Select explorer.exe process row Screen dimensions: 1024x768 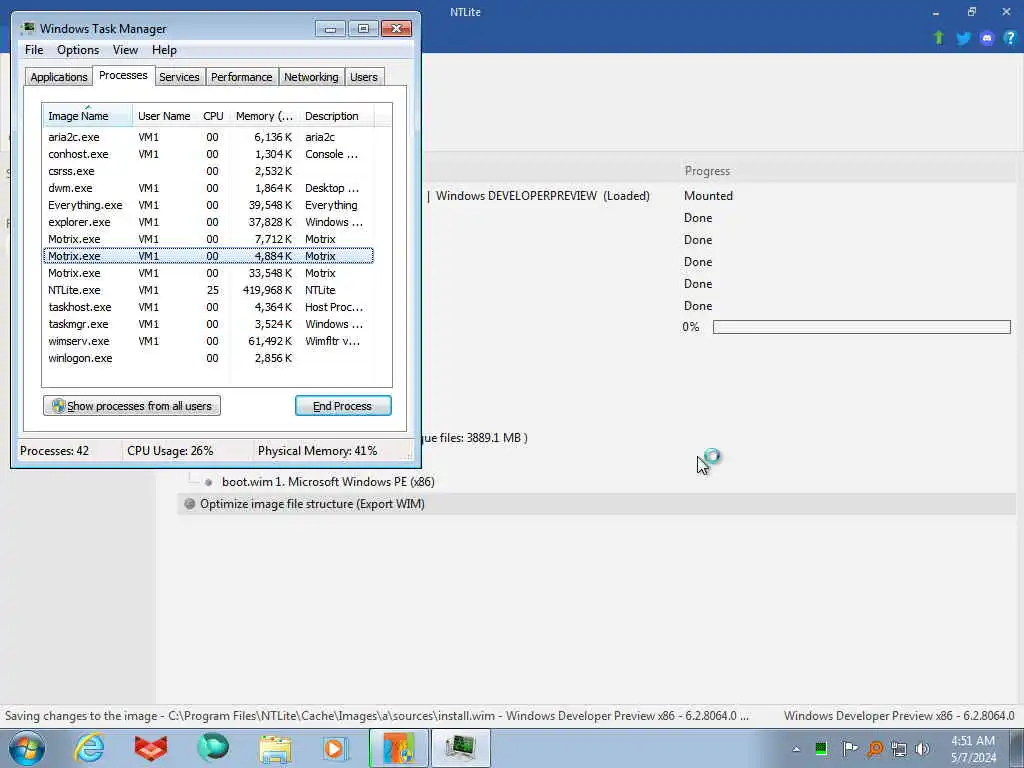click(208, 222)
